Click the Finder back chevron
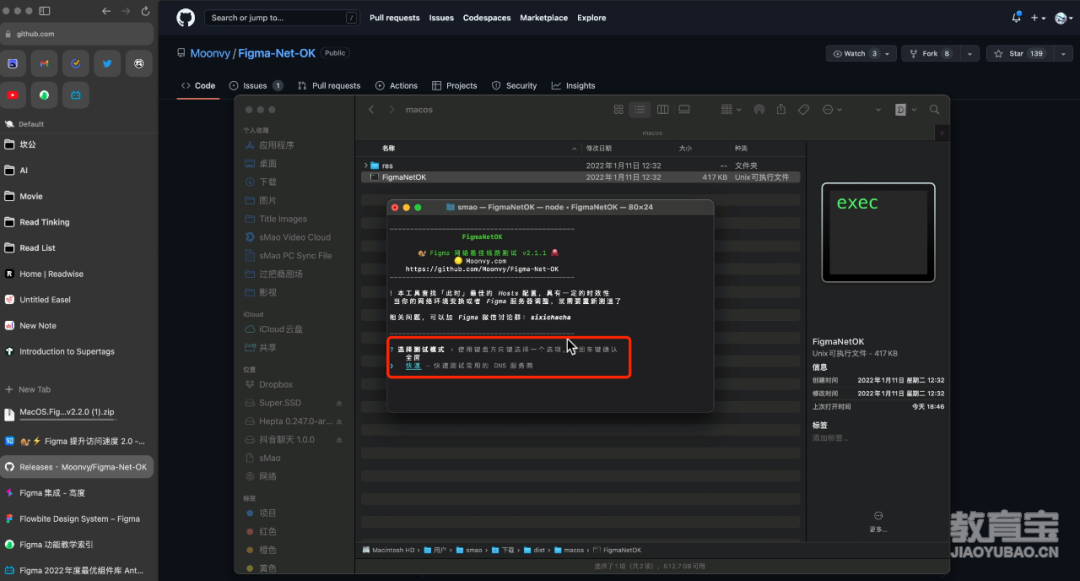Image resolution: width=1080 pixels, height=581 pixels. (x=371, y=109)
